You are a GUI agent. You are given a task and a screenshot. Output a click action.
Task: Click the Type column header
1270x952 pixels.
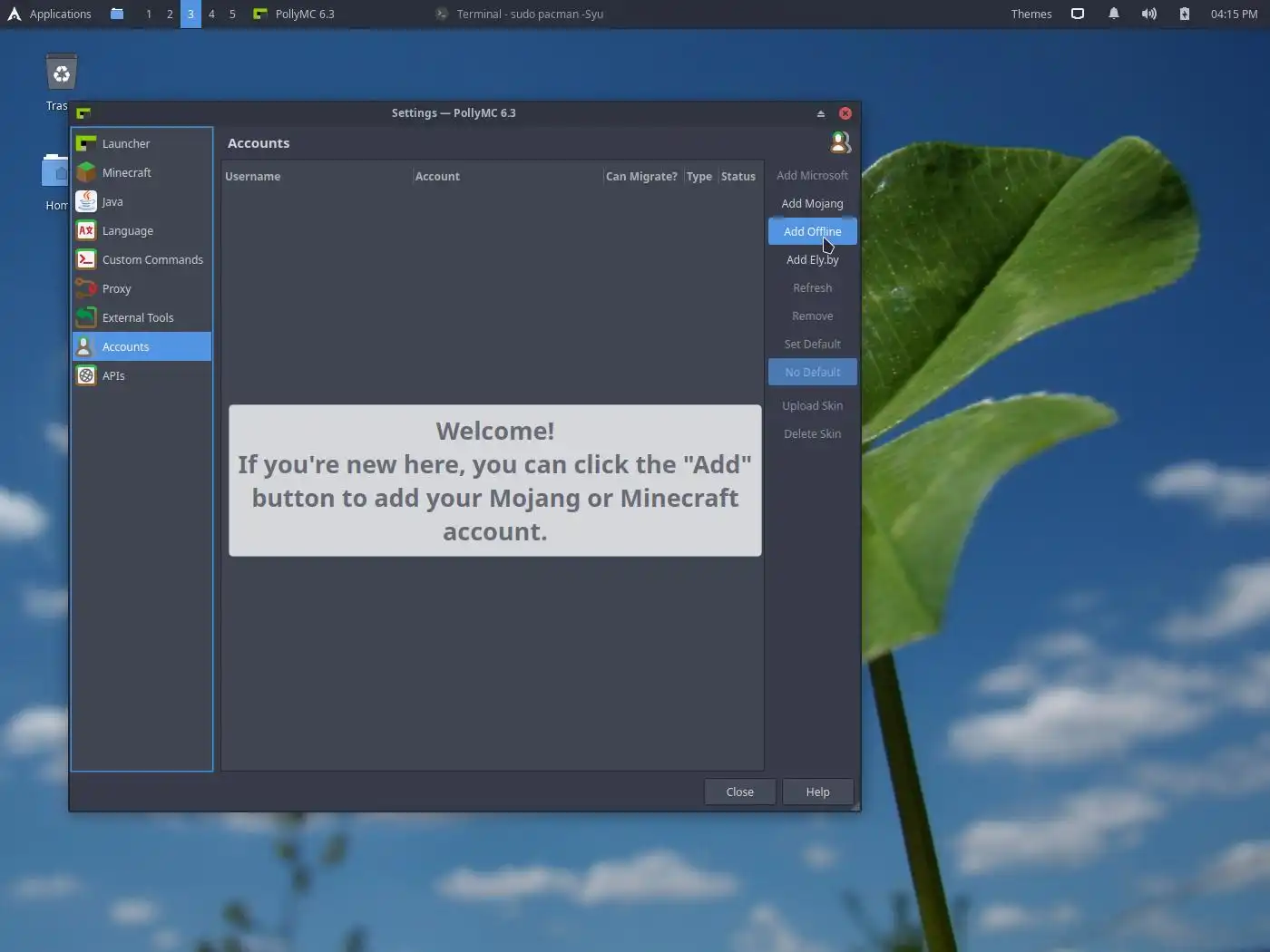coord(699,176)
